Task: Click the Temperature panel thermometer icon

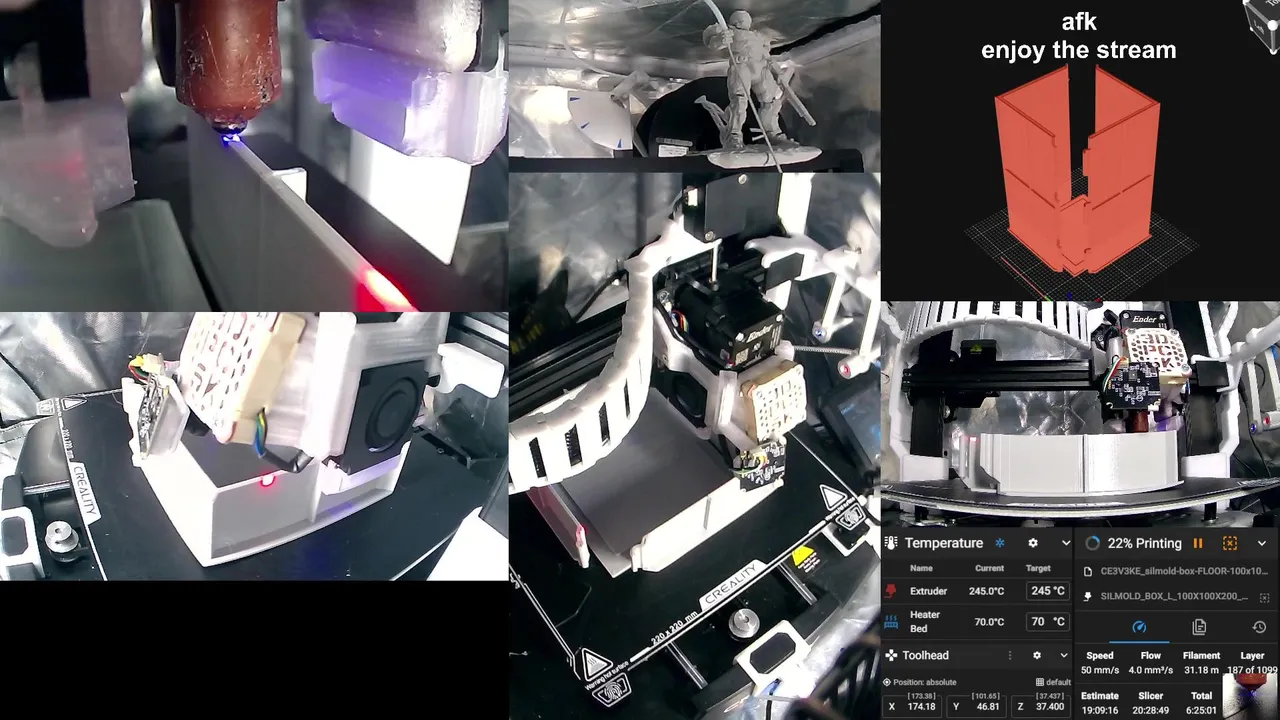Action: [x=891, y=543]
